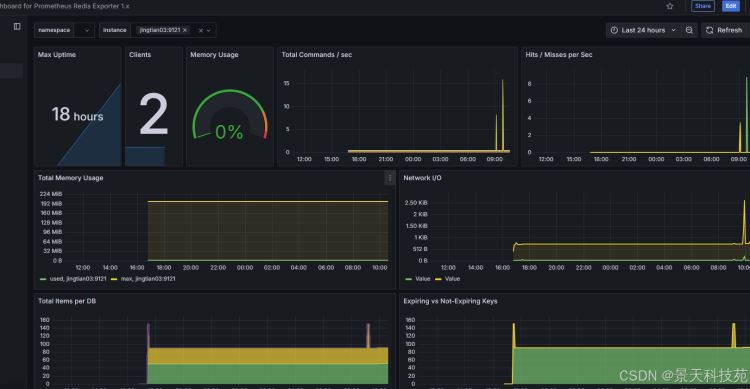Toggle the sidebar dock icon
The height and width of the screenshot is (389, 750).
tap(17, 26)
